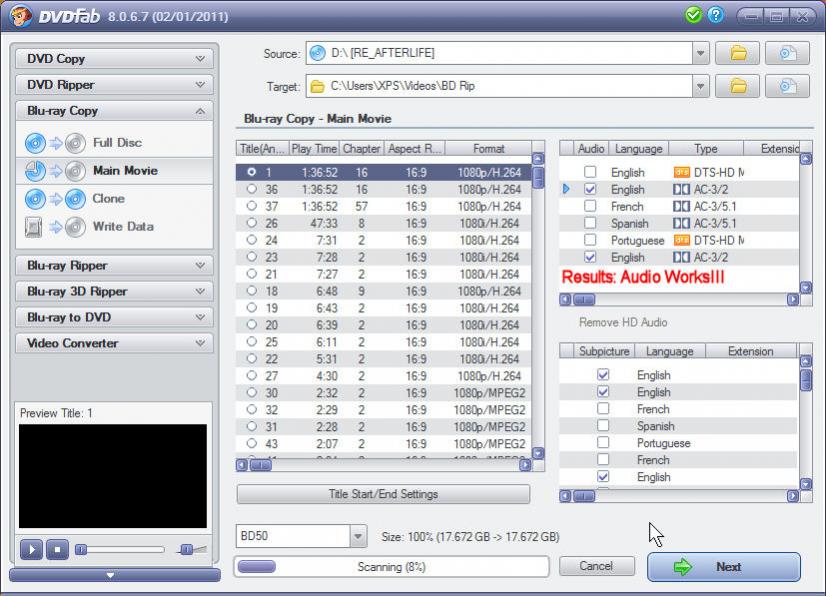Stop the preview playback
Viewport: 826px width, 596px height.
coord(58,549)
